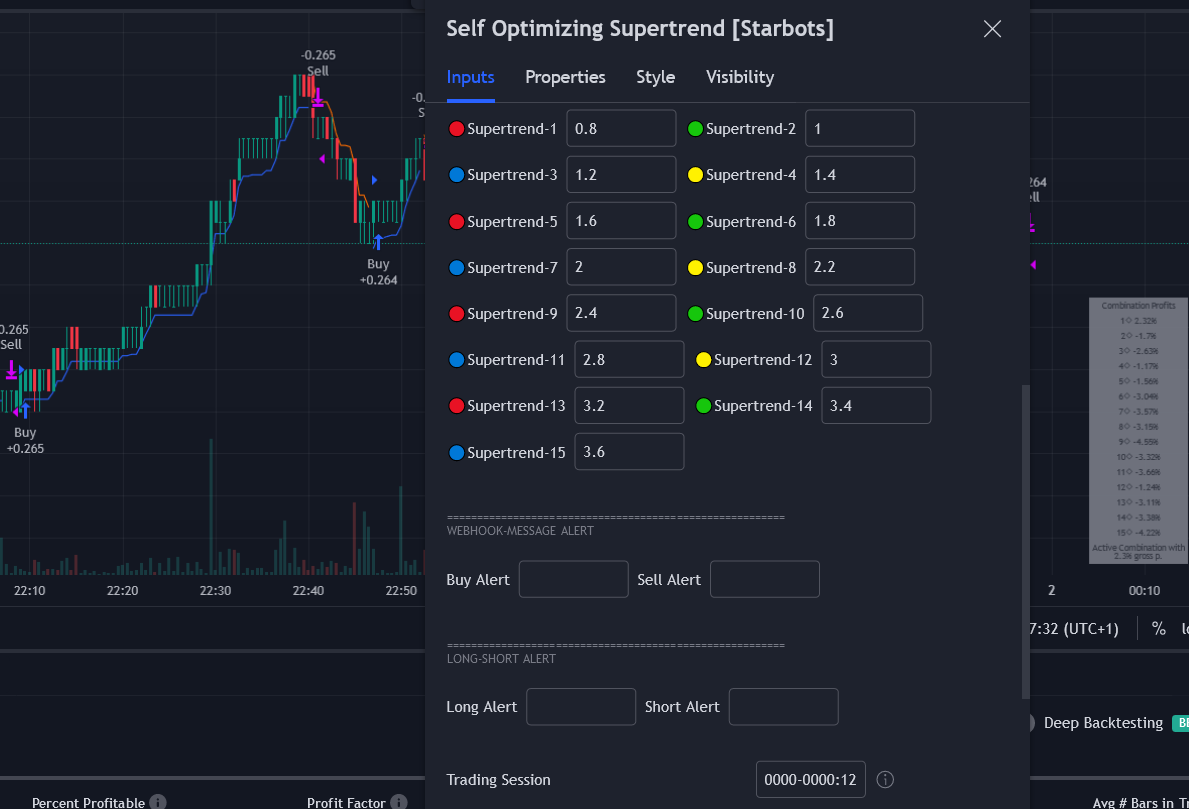1189x809 pixels.
Task: Click the Profit Factor metric label
Action: pyautogui.click(x=346, y=802)
